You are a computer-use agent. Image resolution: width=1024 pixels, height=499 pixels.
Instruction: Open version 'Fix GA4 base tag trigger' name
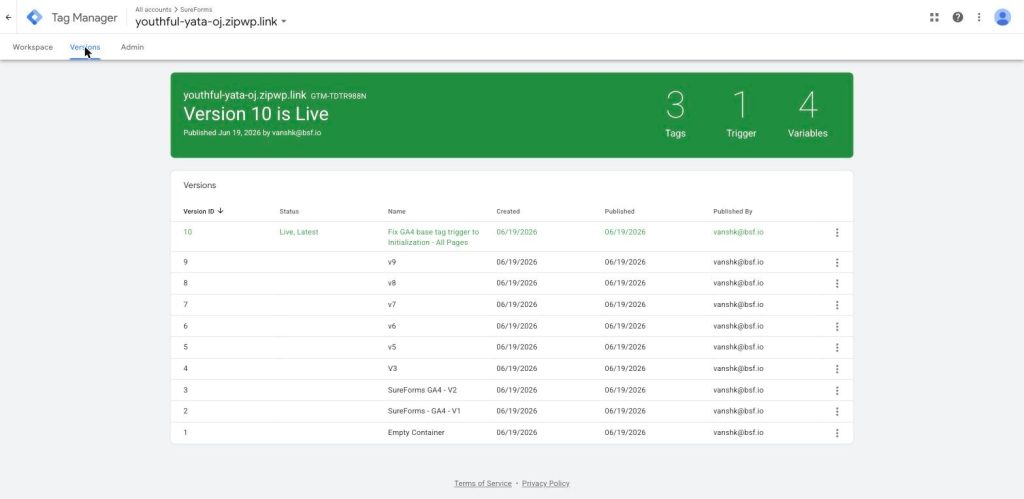[433, 237]
